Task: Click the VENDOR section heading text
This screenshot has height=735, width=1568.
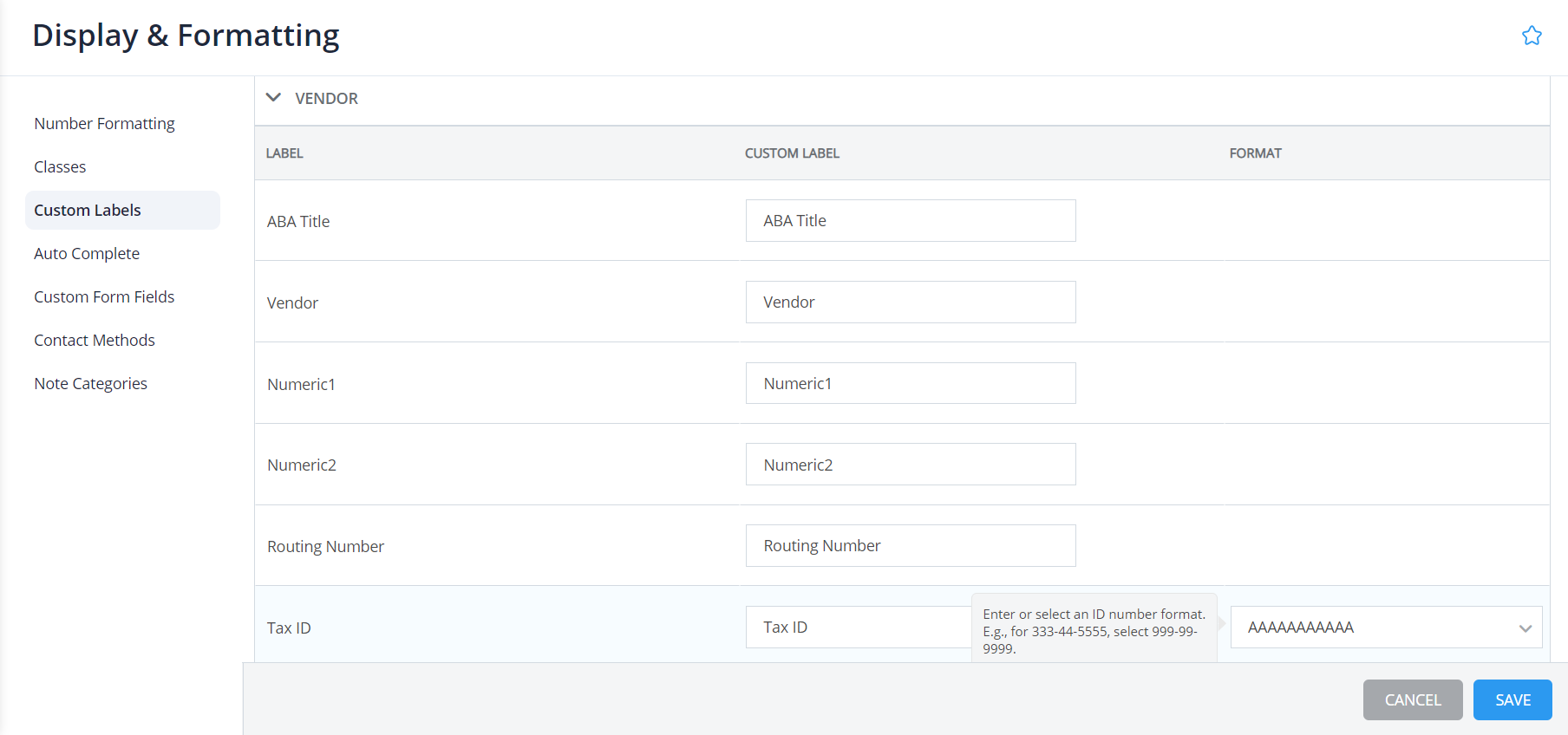Action: (x=326, y=99)
